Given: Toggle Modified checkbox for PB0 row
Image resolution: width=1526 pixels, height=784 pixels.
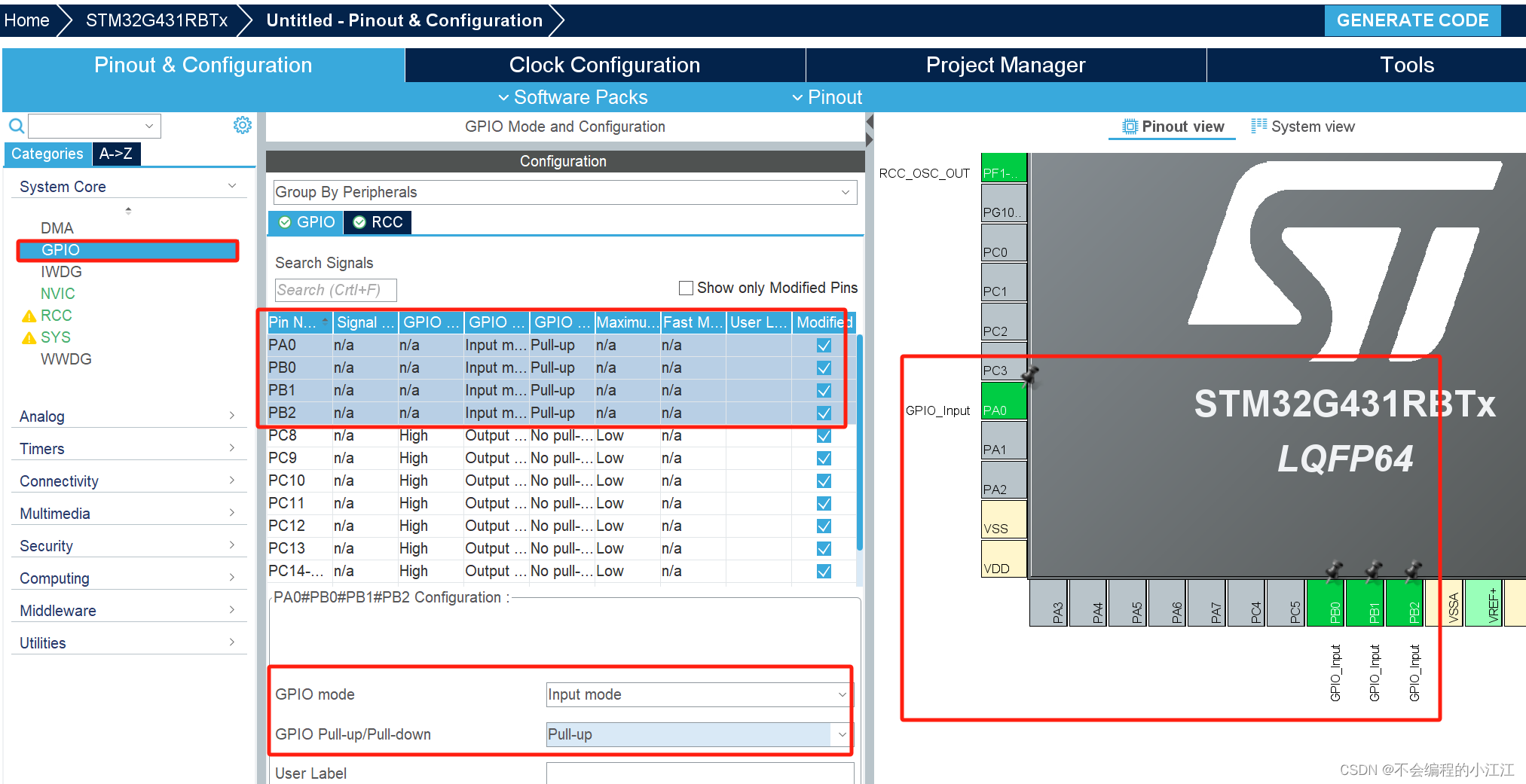Looking at the screenshot, I should pos(824,368).
